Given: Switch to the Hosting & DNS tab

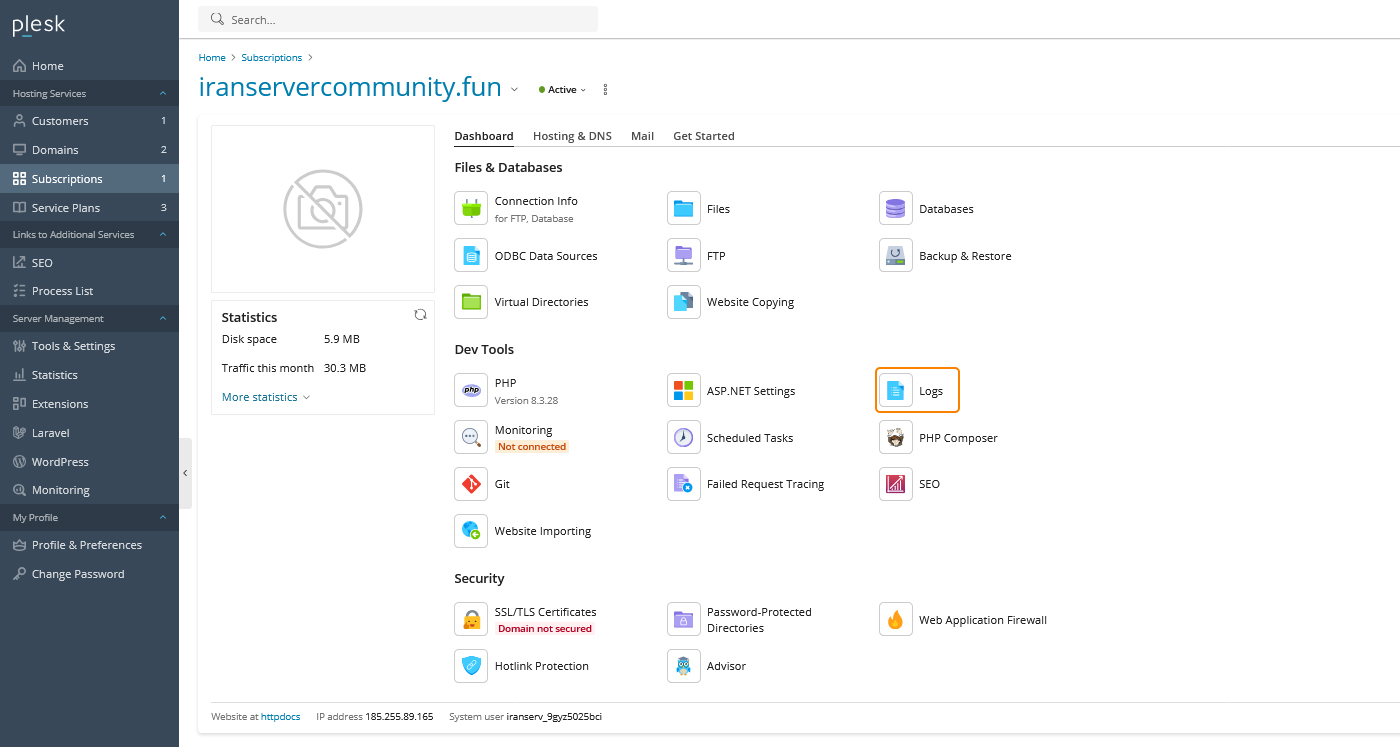Looking at the screenshot, I should click(x=572, y=136).
